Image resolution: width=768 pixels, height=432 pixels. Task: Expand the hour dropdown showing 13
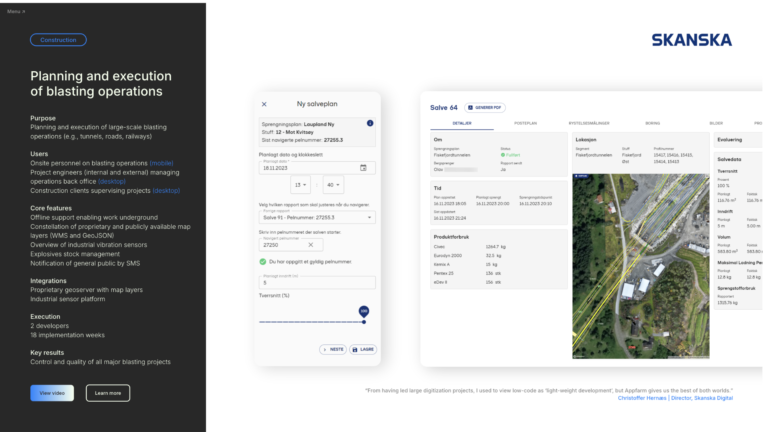click(302, 185)
